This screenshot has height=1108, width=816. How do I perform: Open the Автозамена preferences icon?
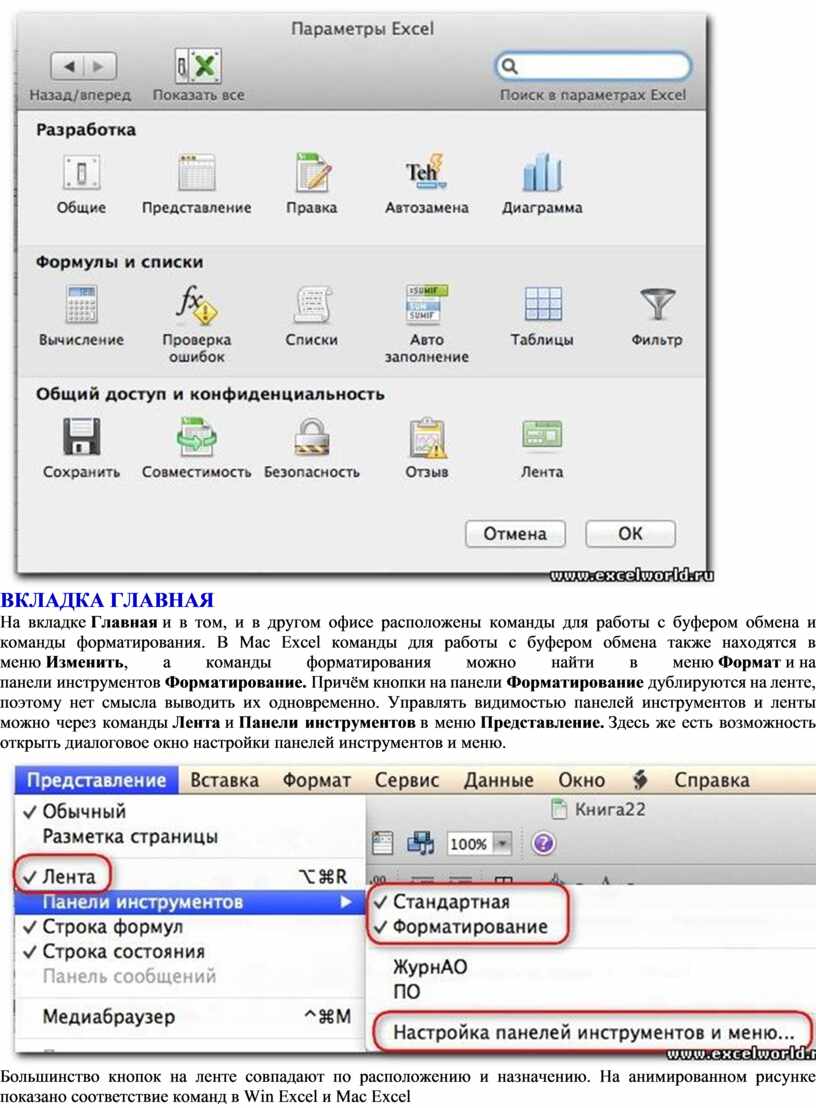(x=426, y=172)
